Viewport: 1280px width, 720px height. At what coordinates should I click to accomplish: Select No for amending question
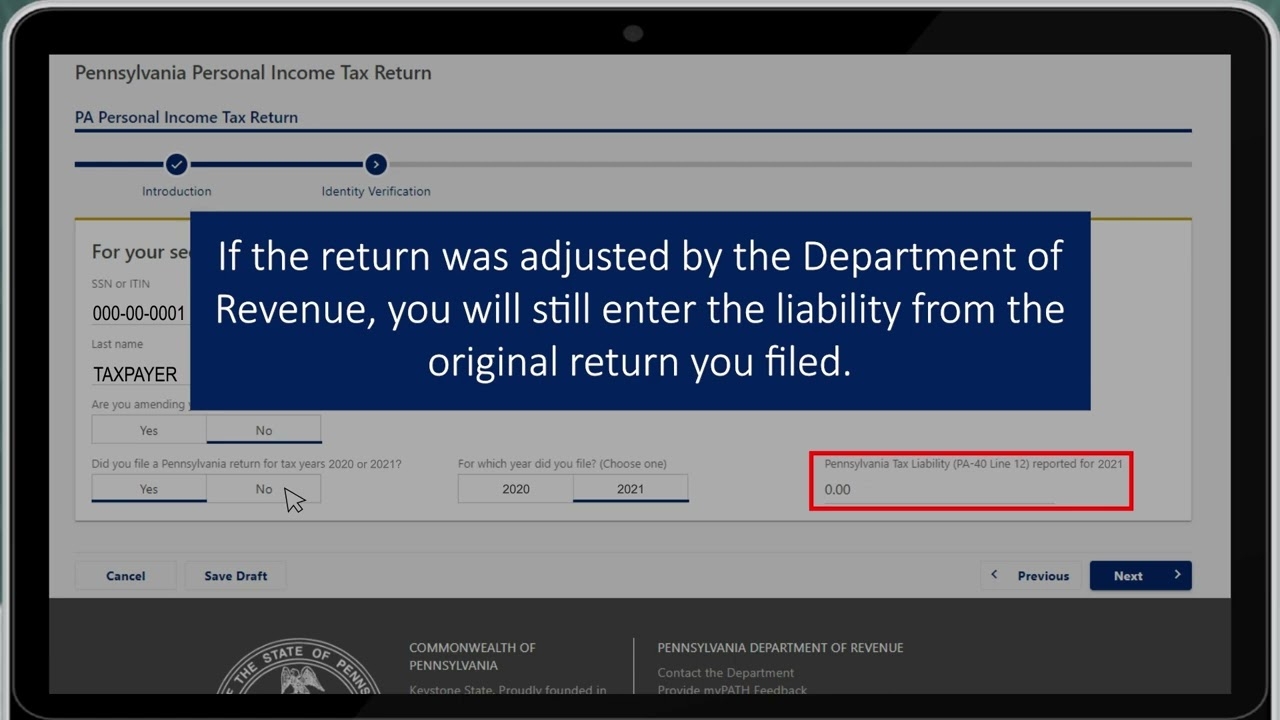264,430
